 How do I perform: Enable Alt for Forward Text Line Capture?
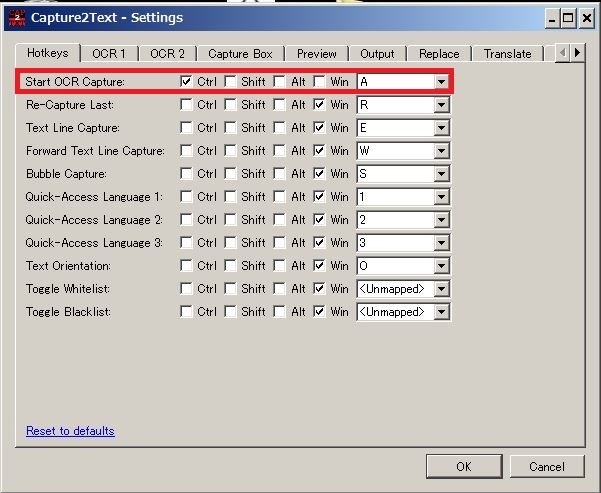click(279, 150)
